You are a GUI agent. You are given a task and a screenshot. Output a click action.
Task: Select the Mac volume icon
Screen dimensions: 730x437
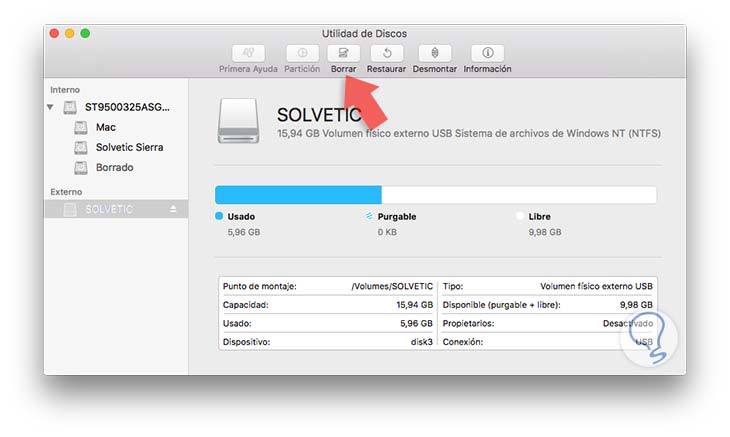pyautogui.click(x=81, y=127)
